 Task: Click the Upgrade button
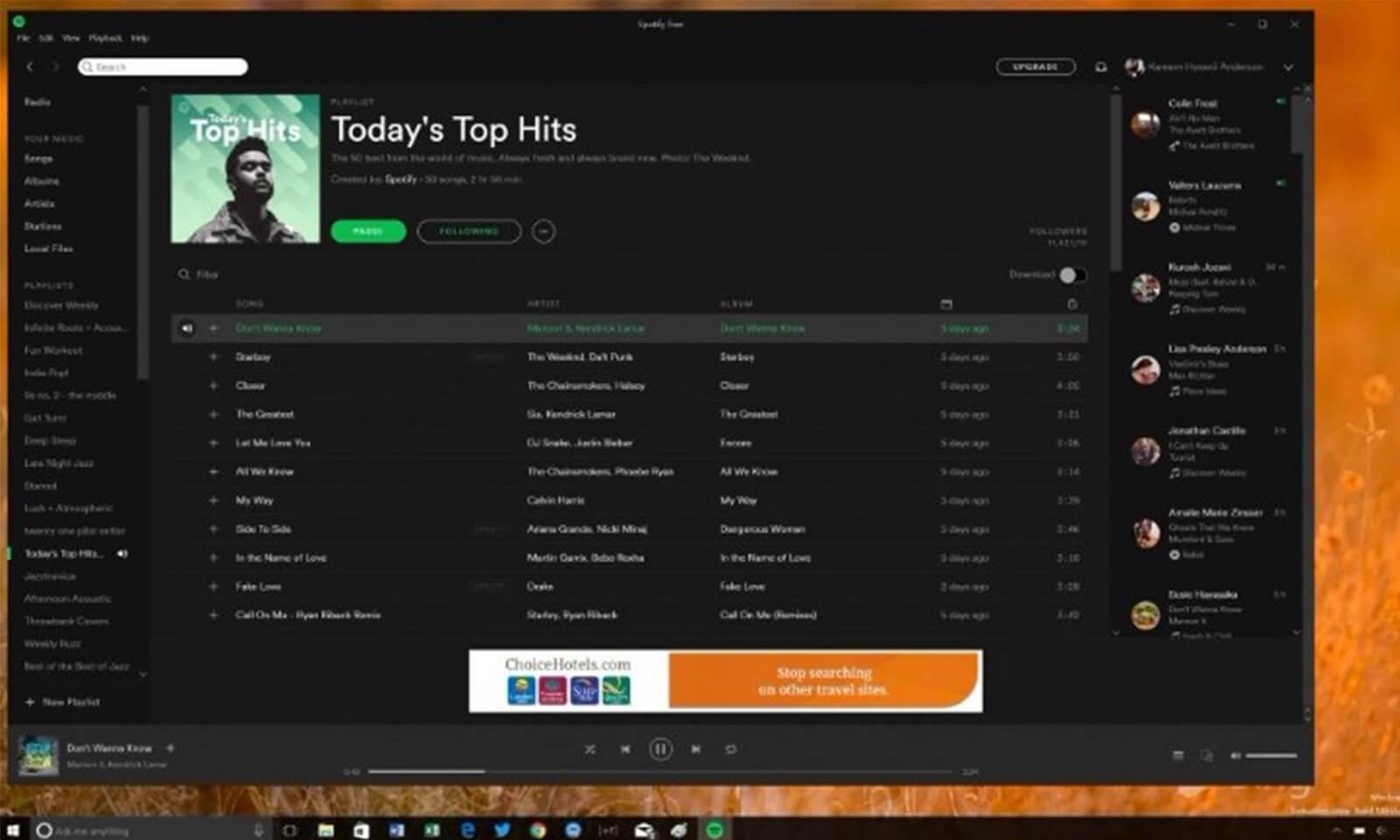(x=1035, y=66)
